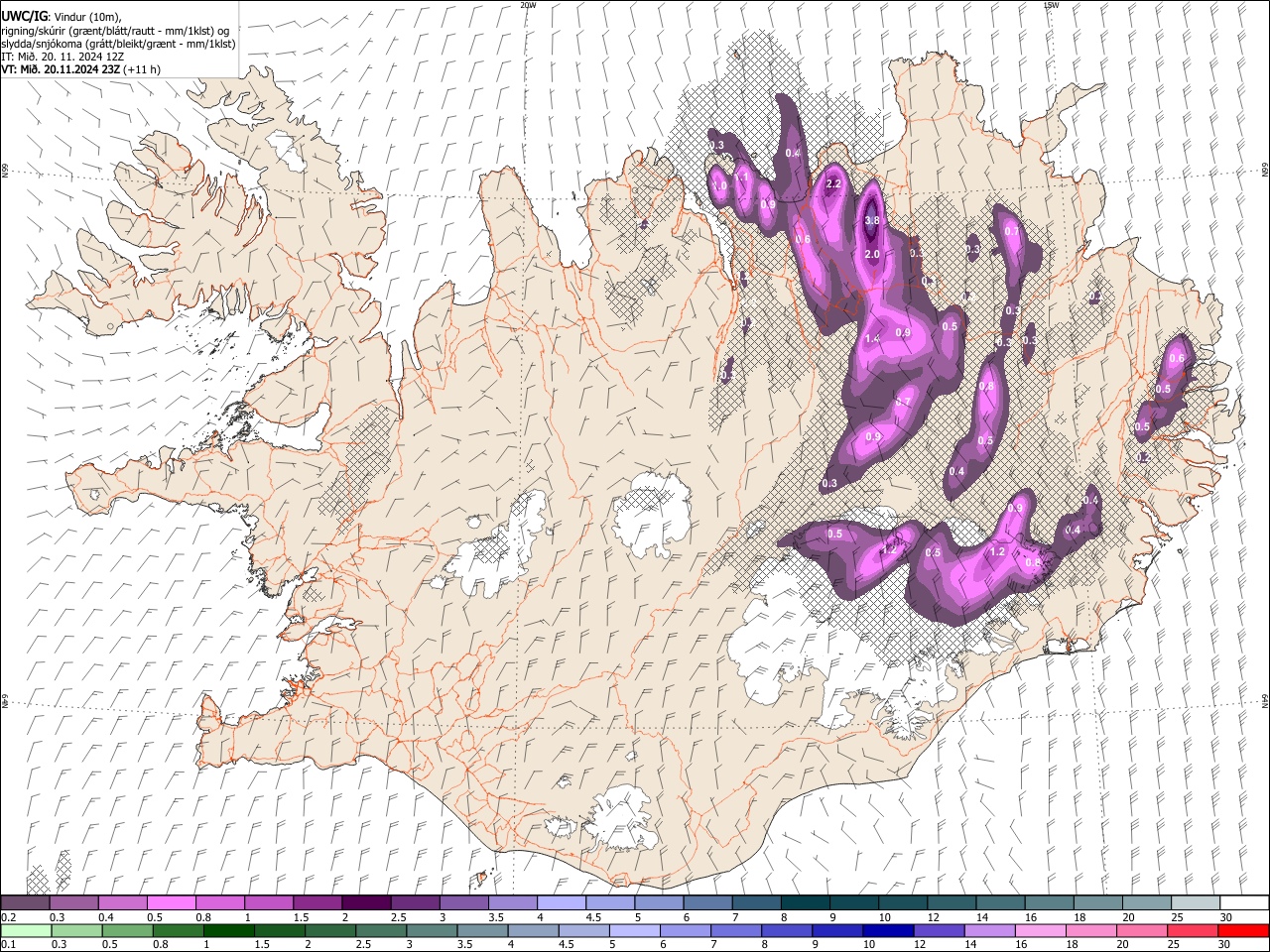Screen dimensions: 1270x952
Task: Click the 'slydda/snjókoma' legend description line
Action: [x=118, y=44]
